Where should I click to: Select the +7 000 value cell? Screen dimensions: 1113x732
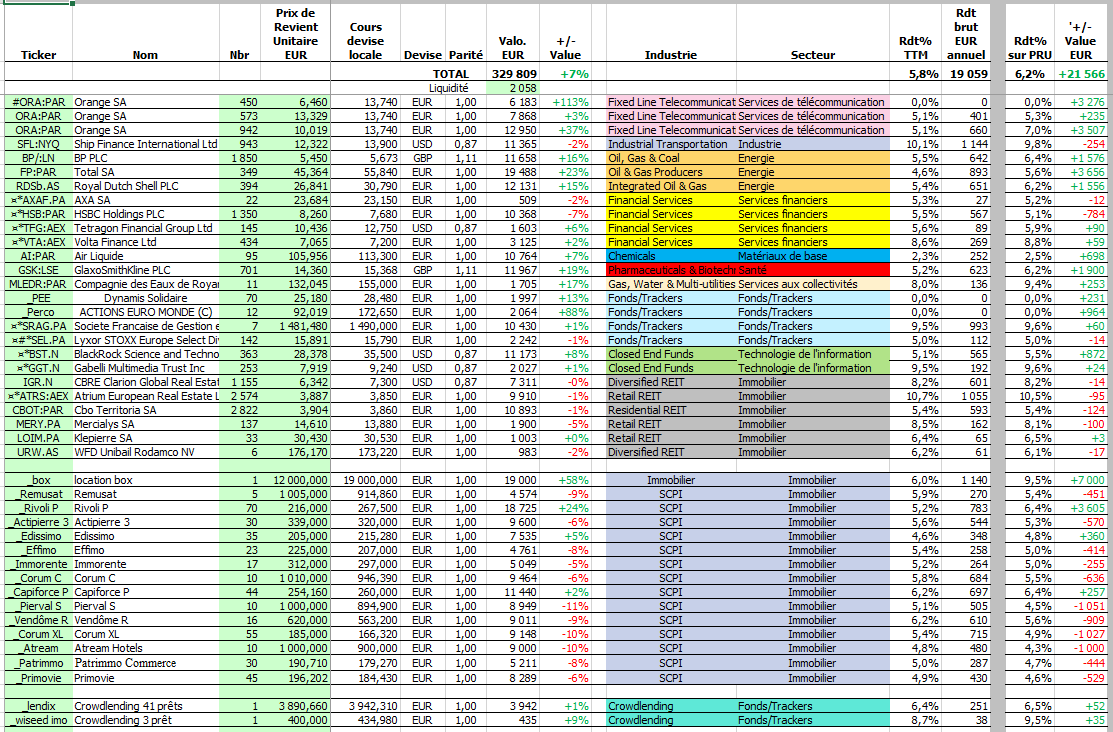(x=1081, y=481)
